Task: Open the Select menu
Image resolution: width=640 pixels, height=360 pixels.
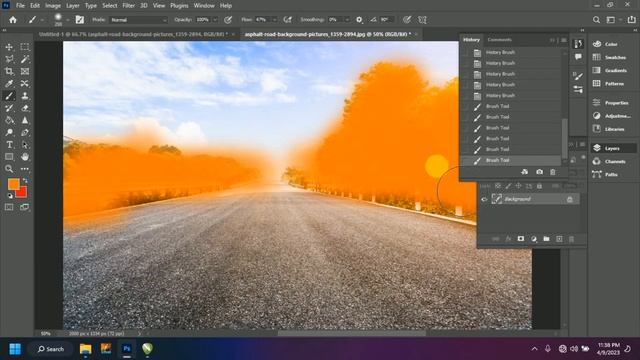Action: click(x=109, y=6)
